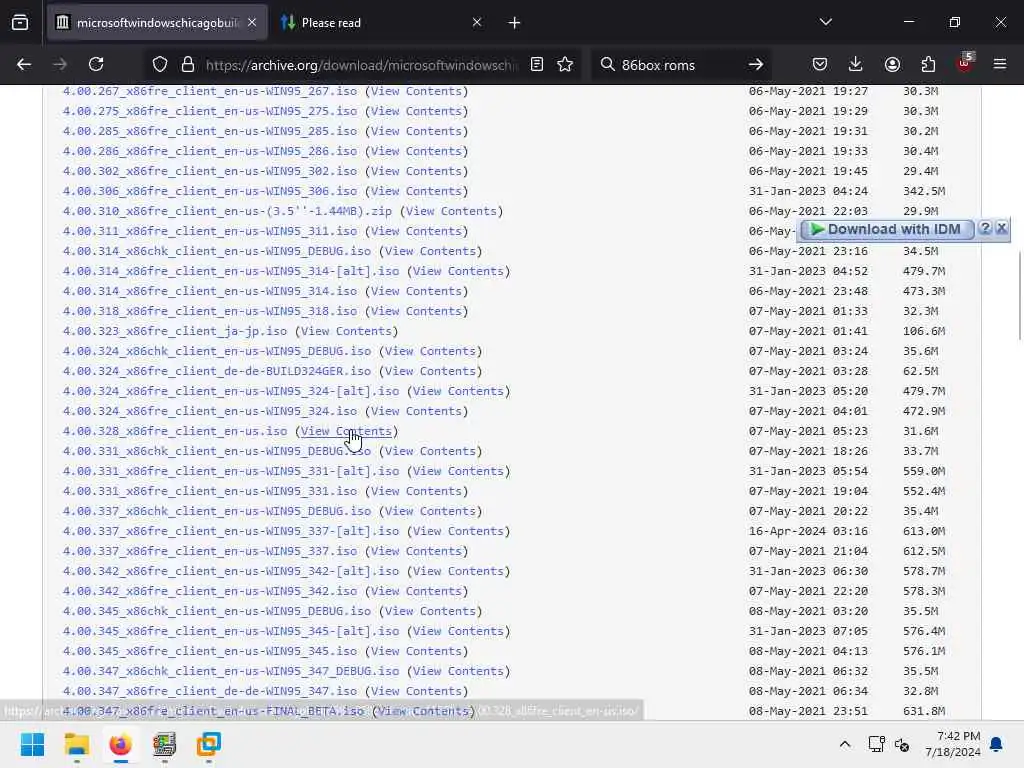Click date 16-Apr-2024 03:16
Screen dimensions: 1024x768
(x=808, y=531)
